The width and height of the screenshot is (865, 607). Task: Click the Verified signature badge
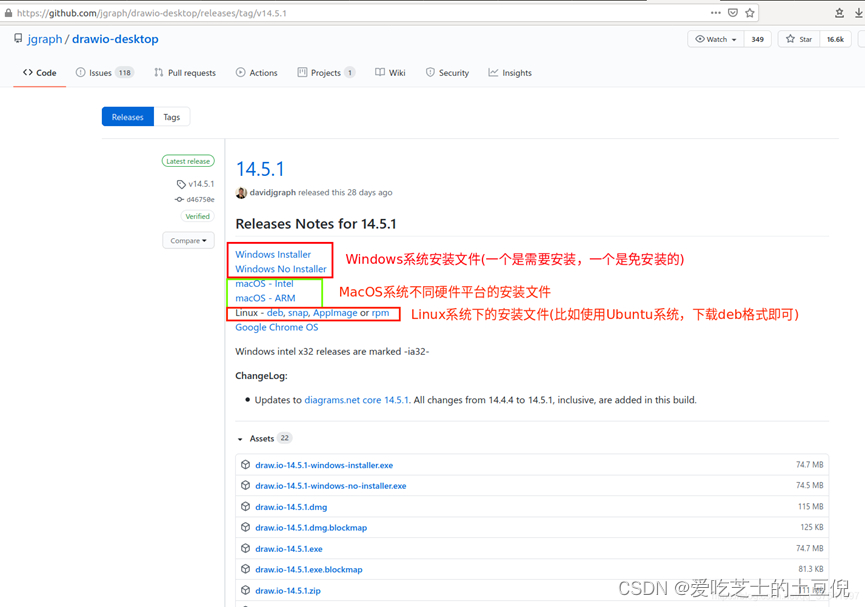(x=197, y=216)
